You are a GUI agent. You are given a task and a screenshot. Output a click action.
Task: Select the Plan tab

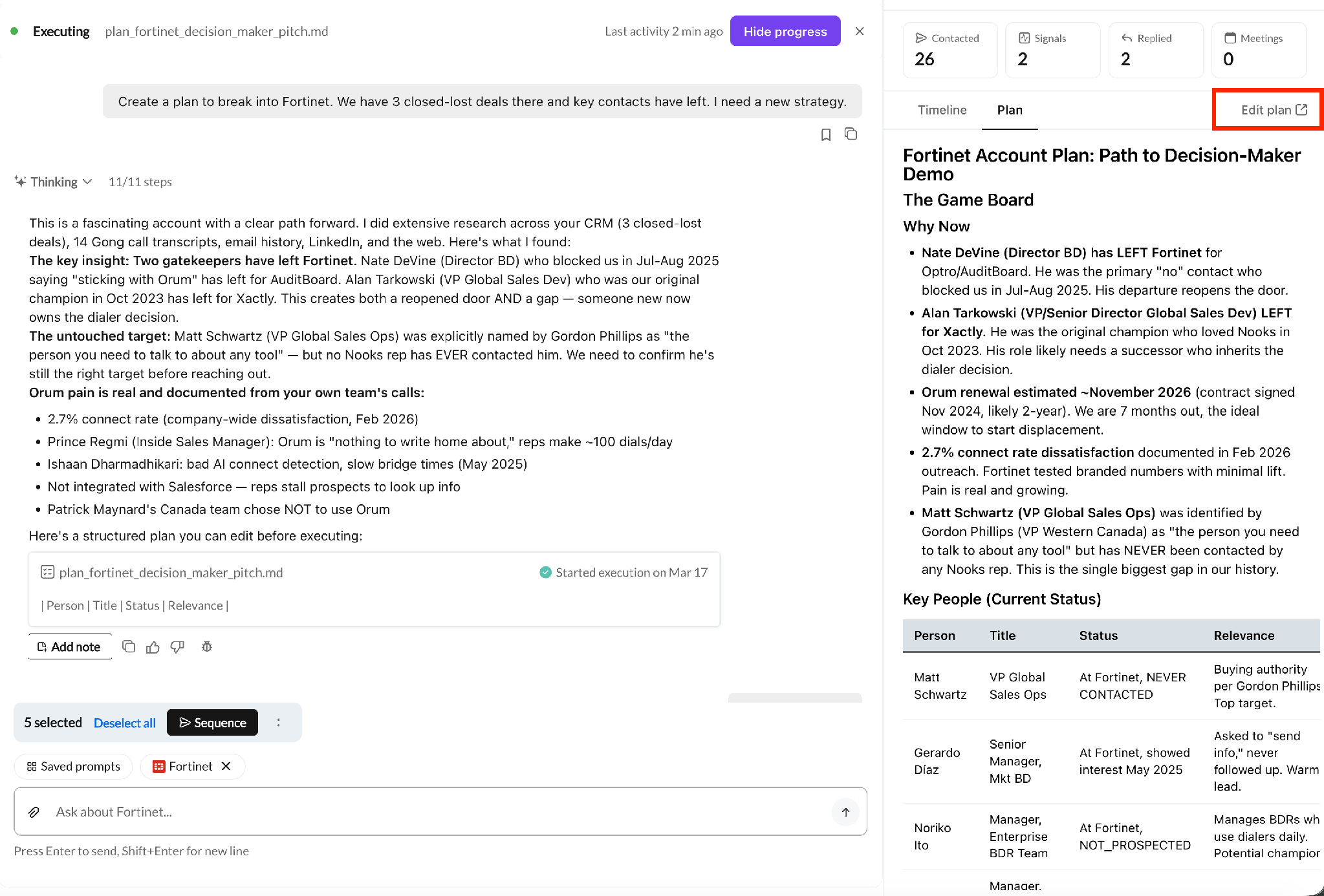(x=1010, y=110)
